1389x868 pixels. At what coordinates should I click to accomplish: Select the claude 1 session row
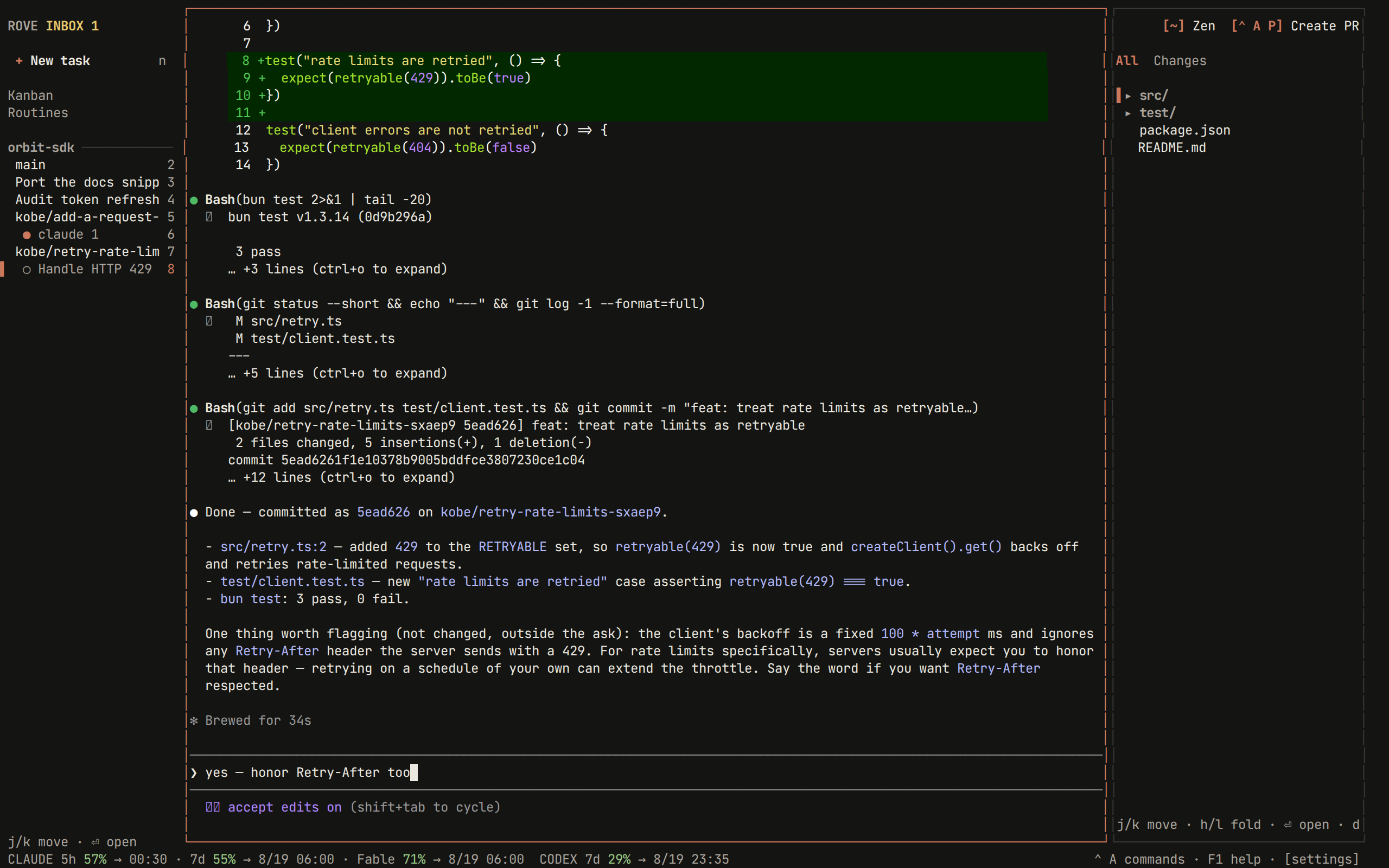click(92, 234)
